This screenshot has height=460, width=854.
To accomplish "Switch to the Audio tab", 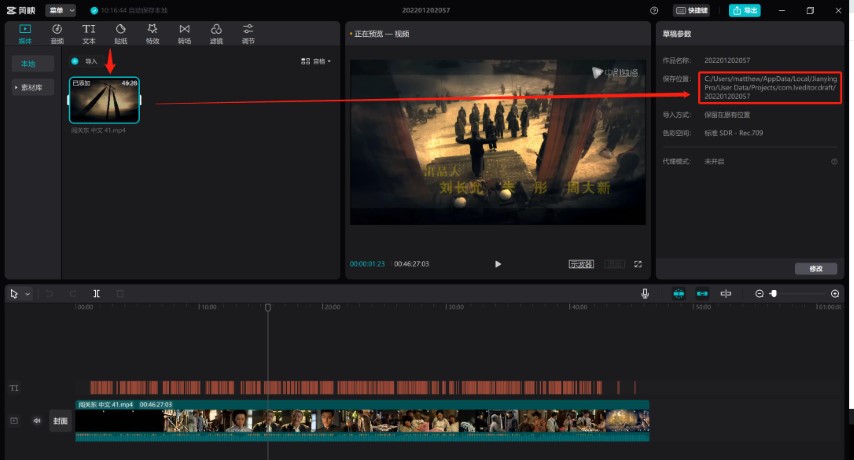I will pyautogui.click(x=57, y=34).
